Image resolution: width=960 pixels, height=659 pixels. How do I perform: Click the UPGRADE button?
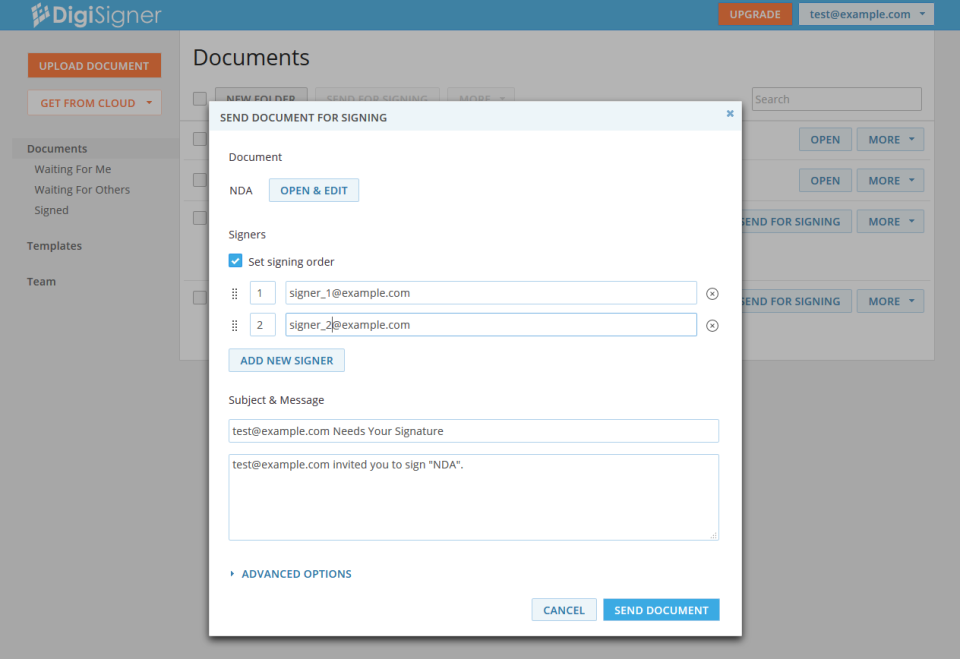[x=755, y=14]
